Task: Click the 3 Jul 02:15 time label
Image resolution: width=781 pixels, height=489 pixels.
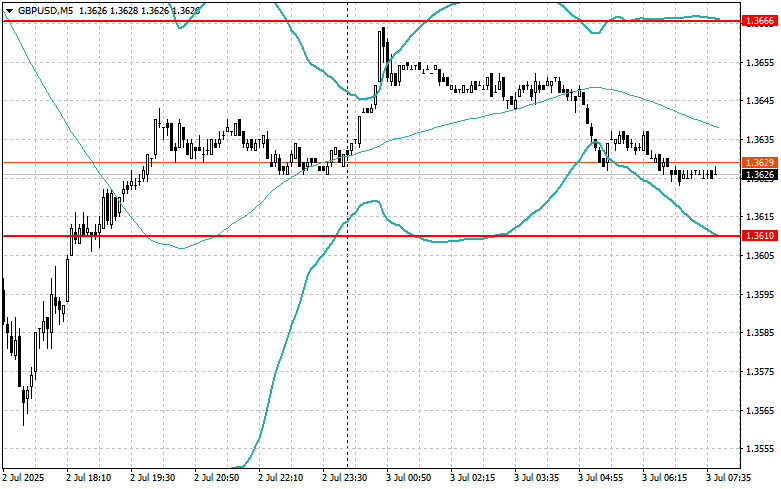Action: pyautogui.click(x=473, y=478)
